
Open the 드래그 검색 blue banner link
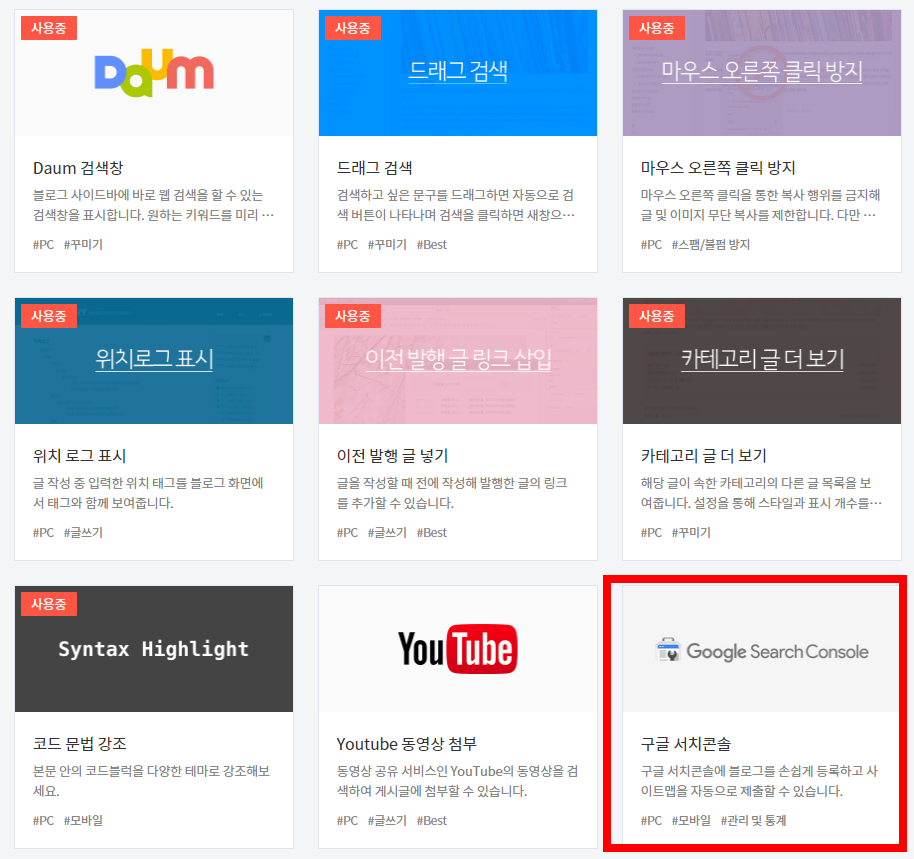[458, 71]
